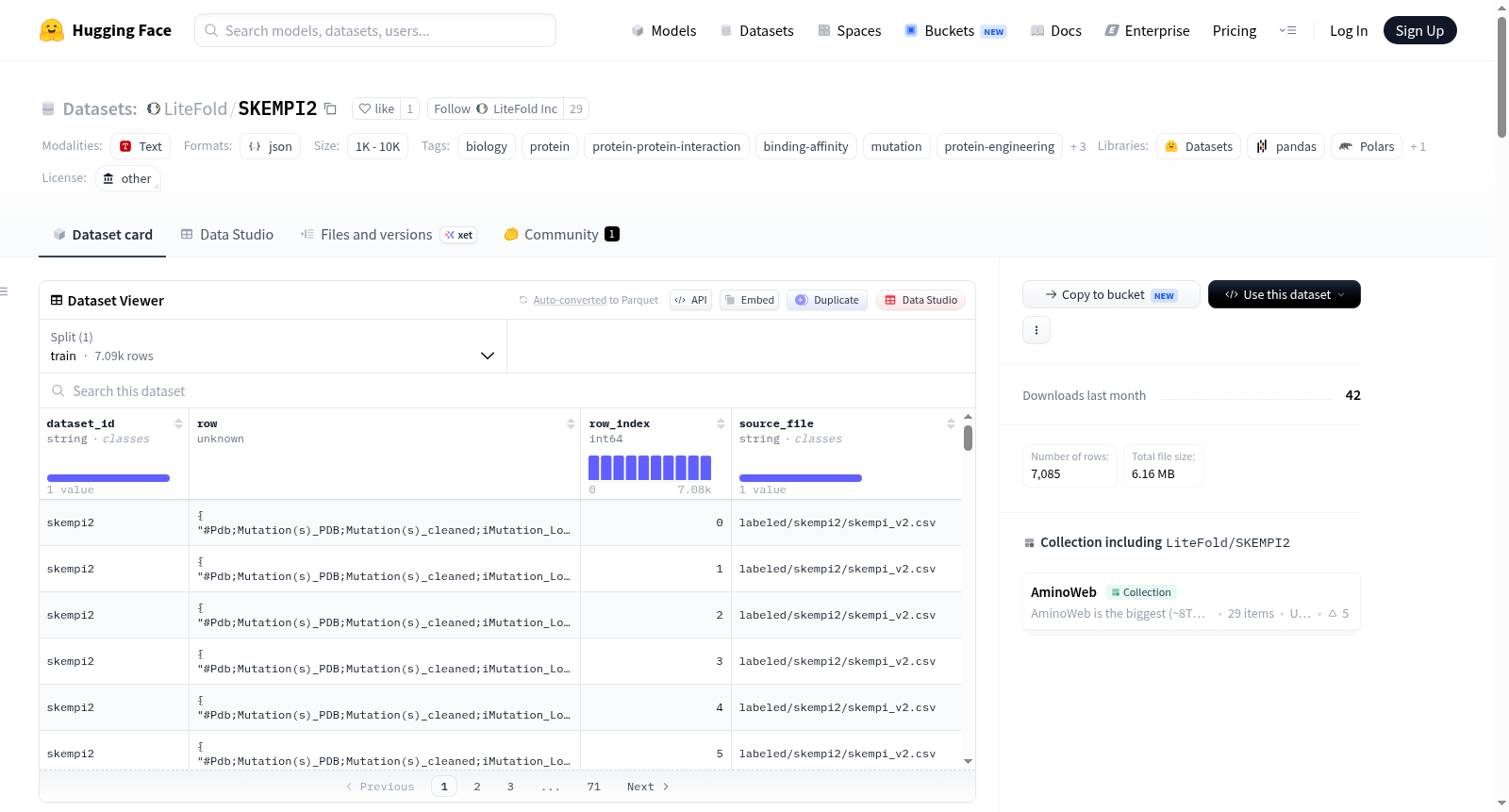This screenshot has height=812, width=1509.
Task: Sort the source_file column
Action: coord(951,423)
